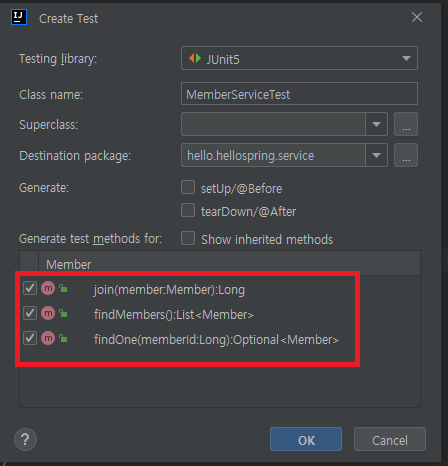Click the Testing library label
The height and width of the screenshot is (466, 448).
pos(58,59)
